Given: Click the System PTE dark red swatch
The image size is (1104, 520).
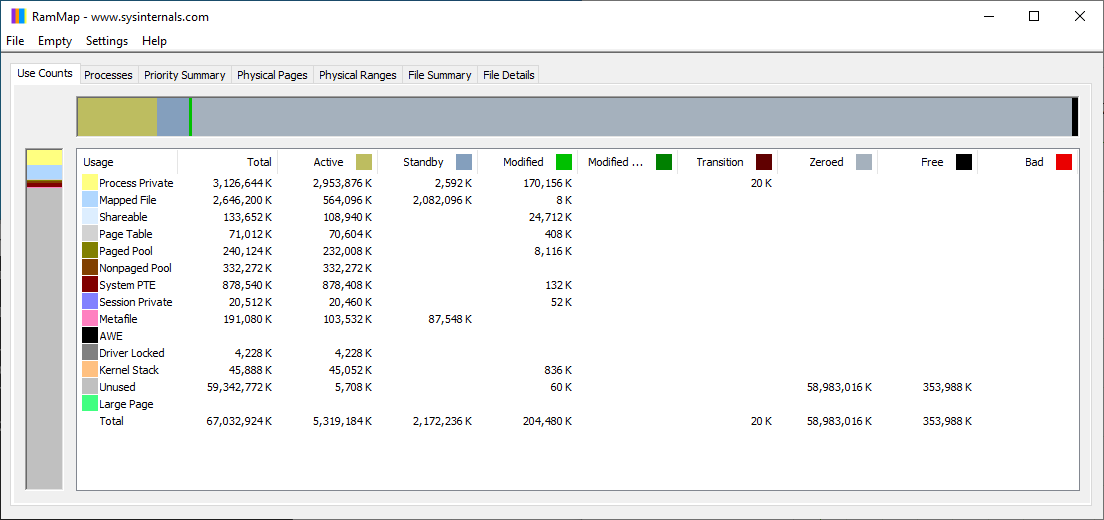Looking at the screenshot, I should [x=89, y=285].
